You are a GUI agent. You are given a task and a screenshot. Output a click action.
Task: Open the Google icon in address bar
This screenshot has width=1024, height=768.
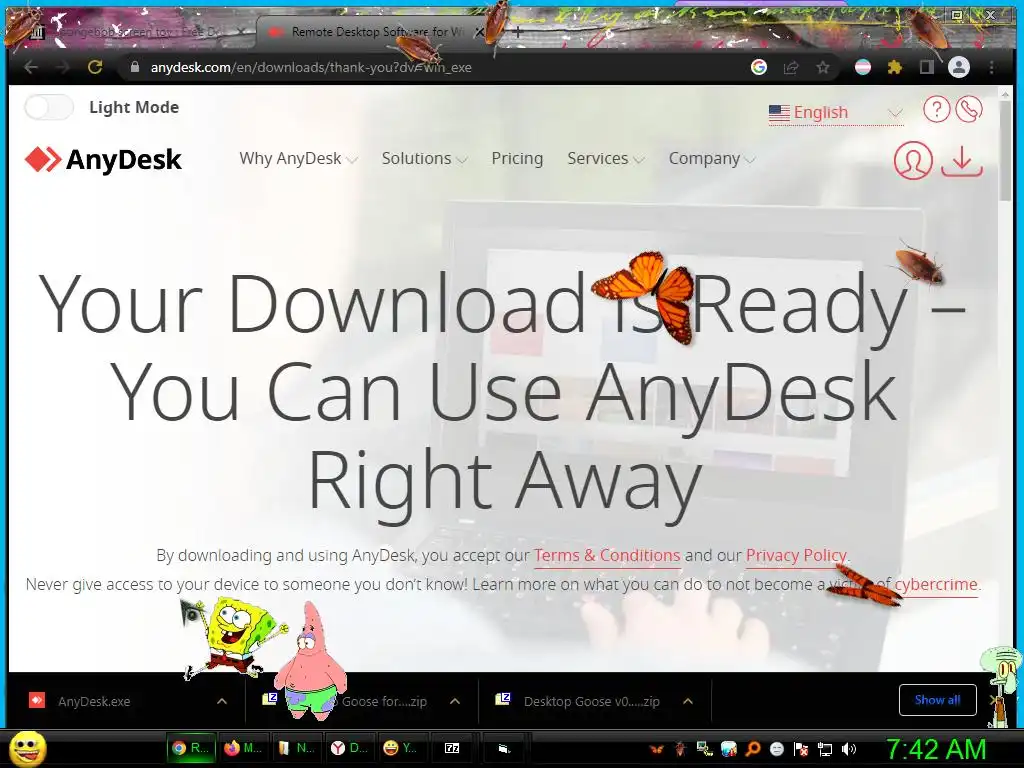pyautogui.click(x=759, y=67)
